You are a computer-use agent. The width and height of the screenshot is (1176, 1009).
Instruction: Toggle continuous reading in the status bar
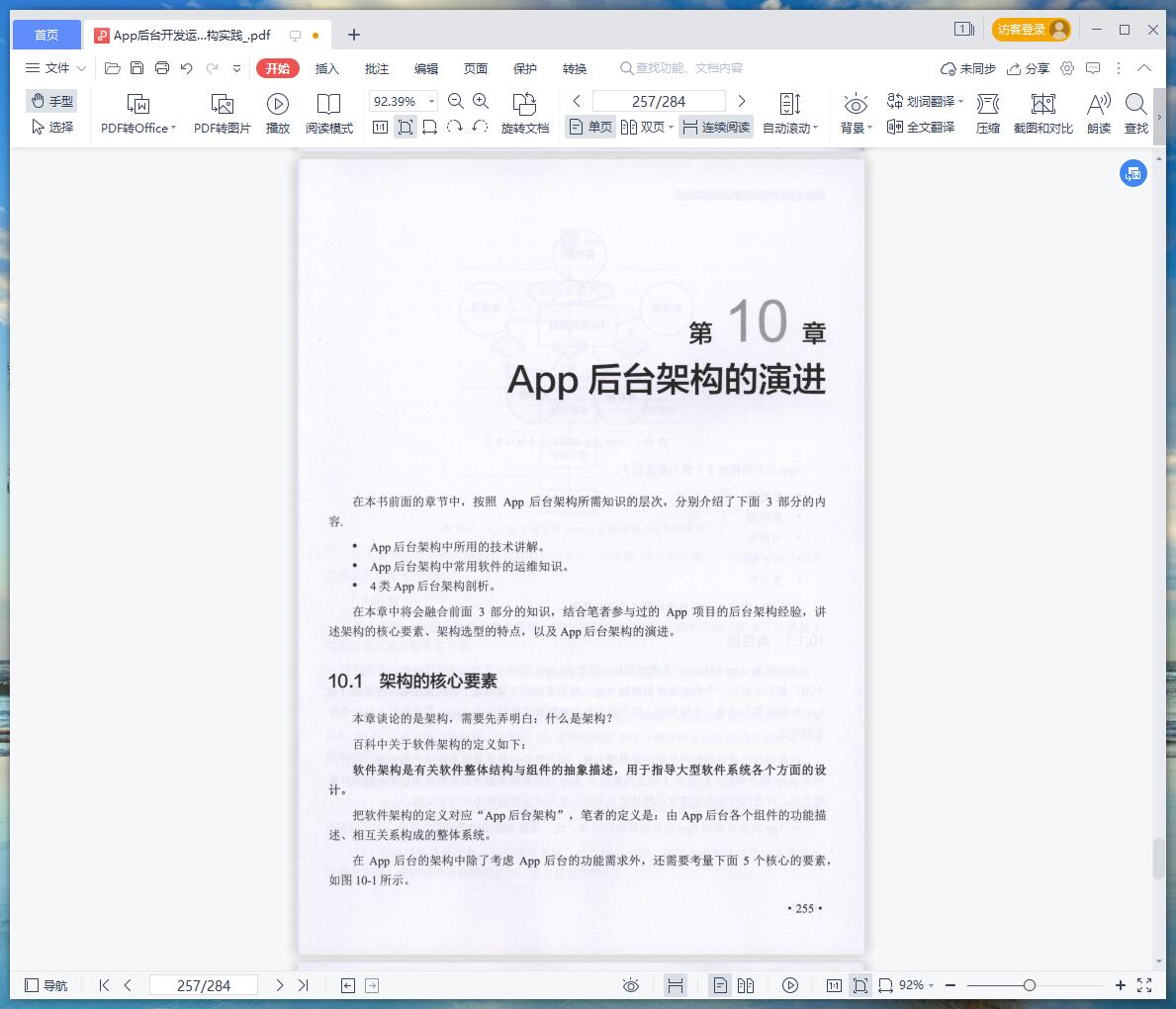[675, 985]
